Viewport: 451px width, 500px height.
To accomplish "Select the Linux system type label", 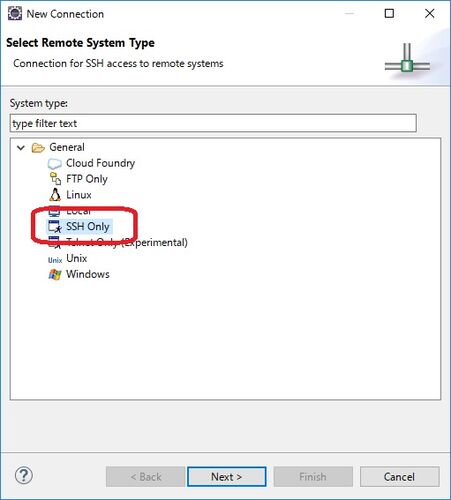I will [x=79, y=195].
